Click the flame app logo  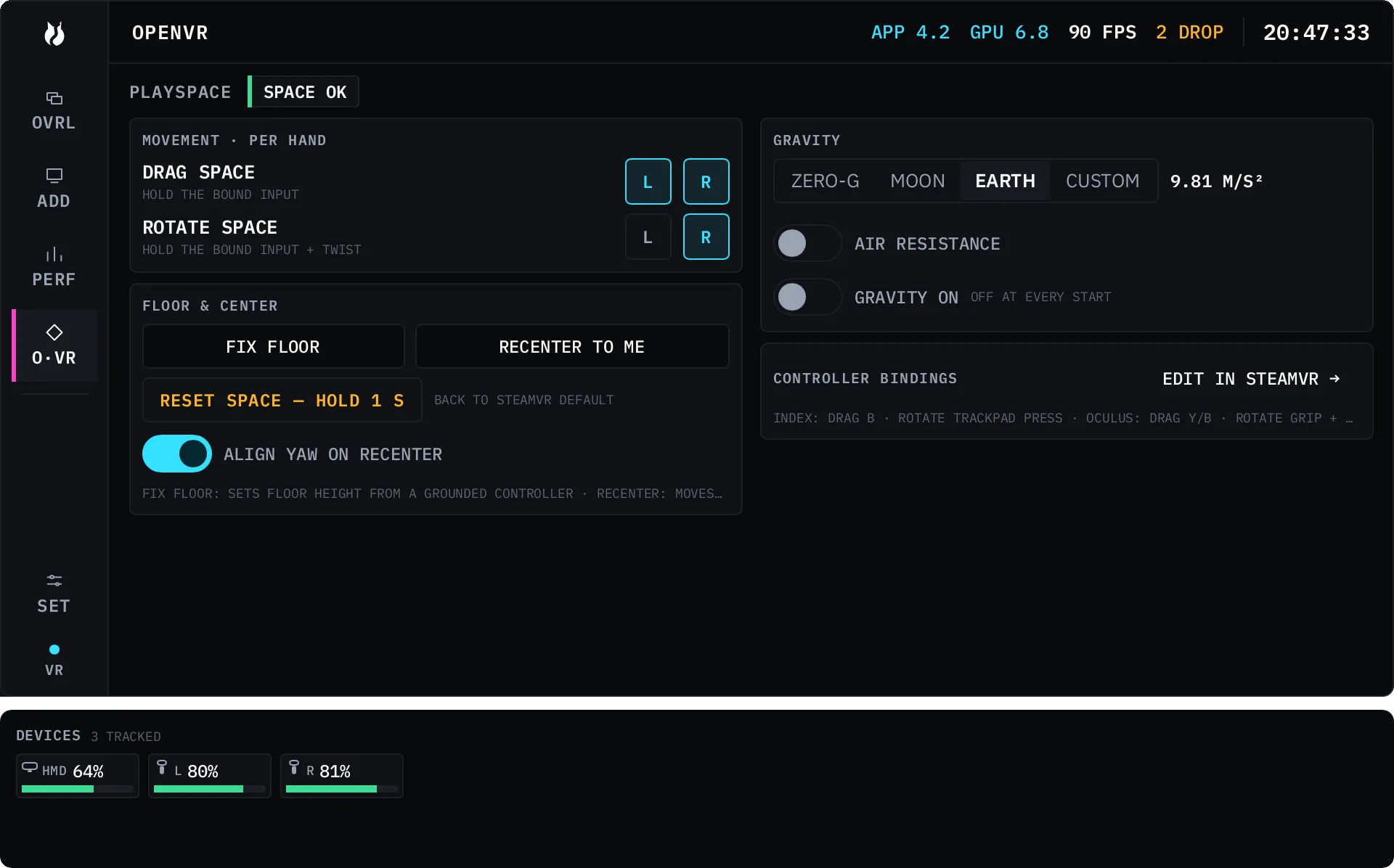click(54, 33)
